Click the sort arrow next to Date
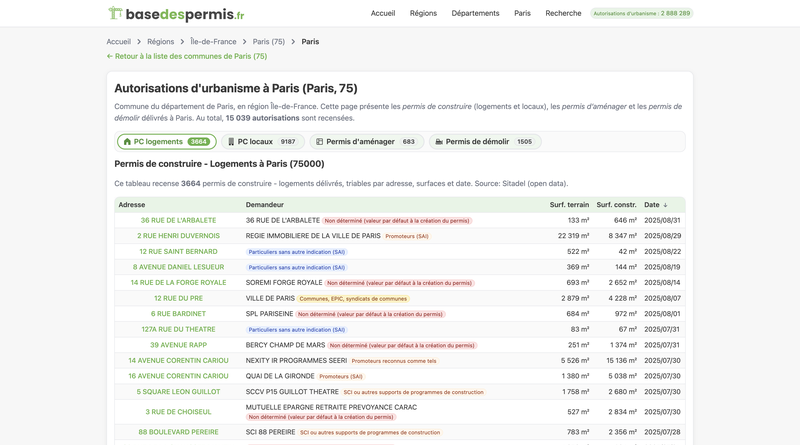 click(x=666, y=205)
